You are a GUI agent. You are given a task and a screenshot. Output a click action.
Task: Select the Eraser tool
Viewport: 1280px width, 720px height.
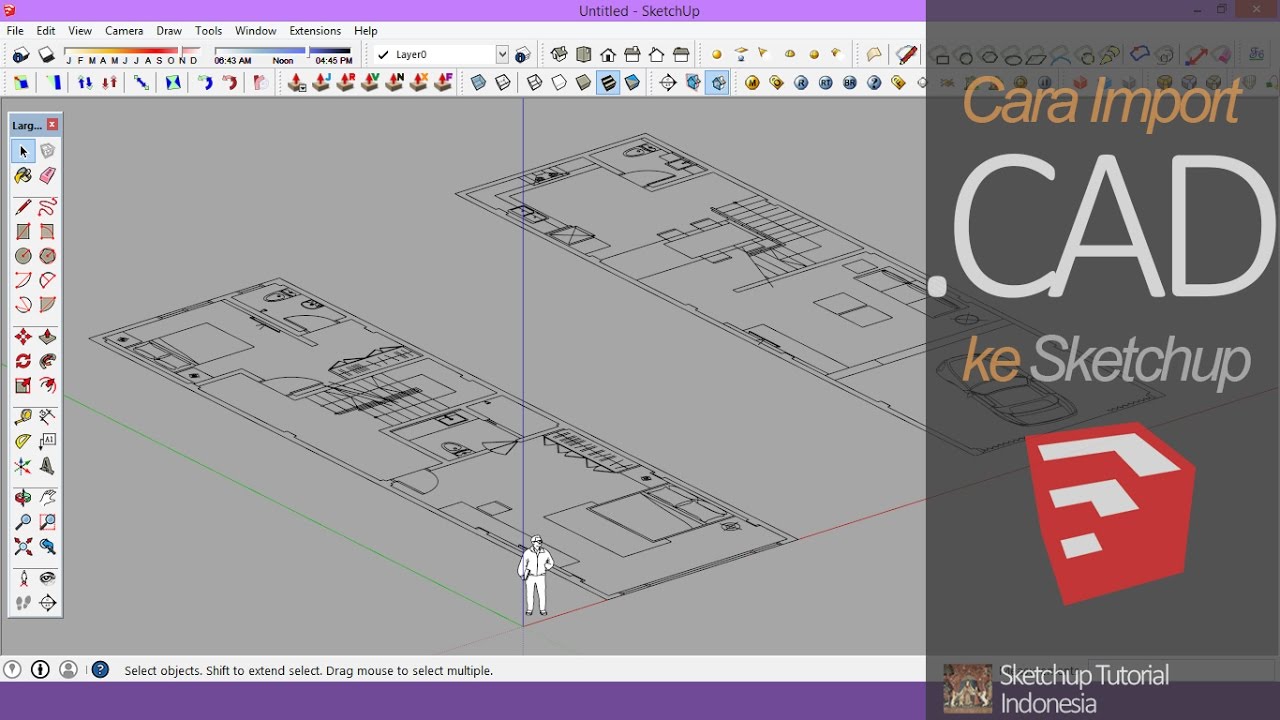48,176
